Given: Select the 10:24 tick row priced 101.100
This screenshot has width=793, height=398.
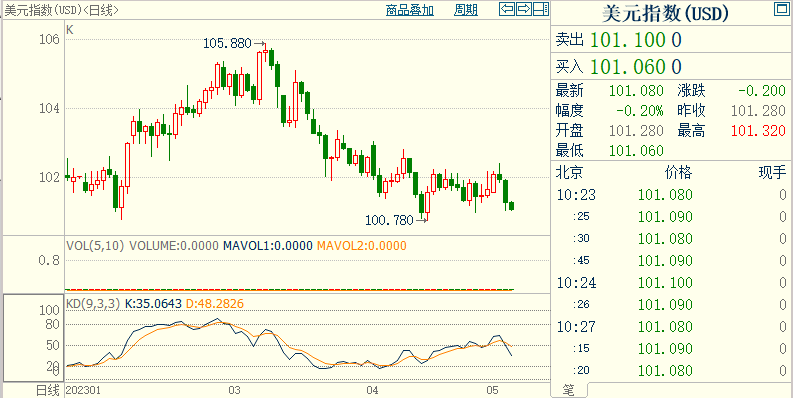Looking at the screenshot, I should (x=672, y=282).
